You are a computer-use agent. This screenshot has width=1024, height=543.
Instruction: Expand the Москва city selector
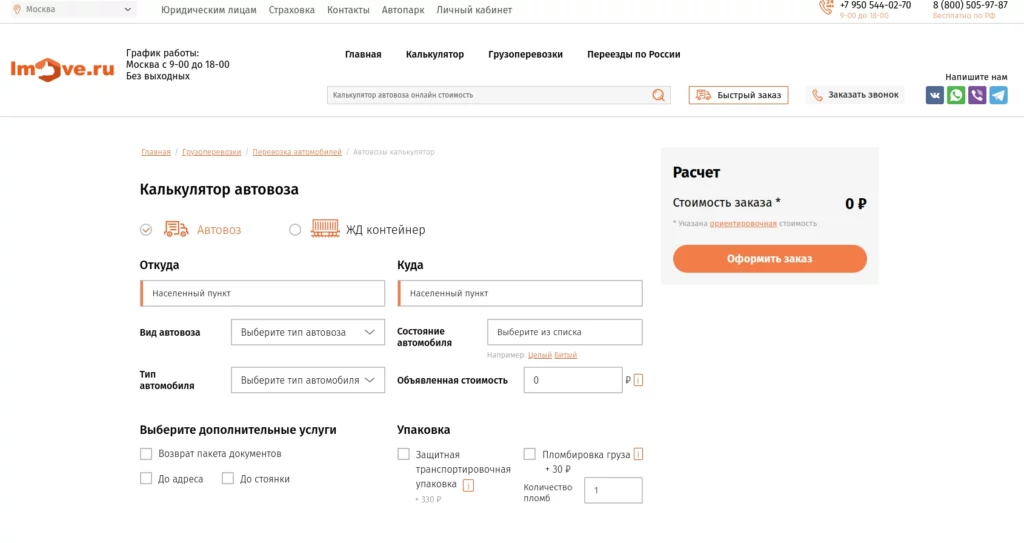coord(72,9)
